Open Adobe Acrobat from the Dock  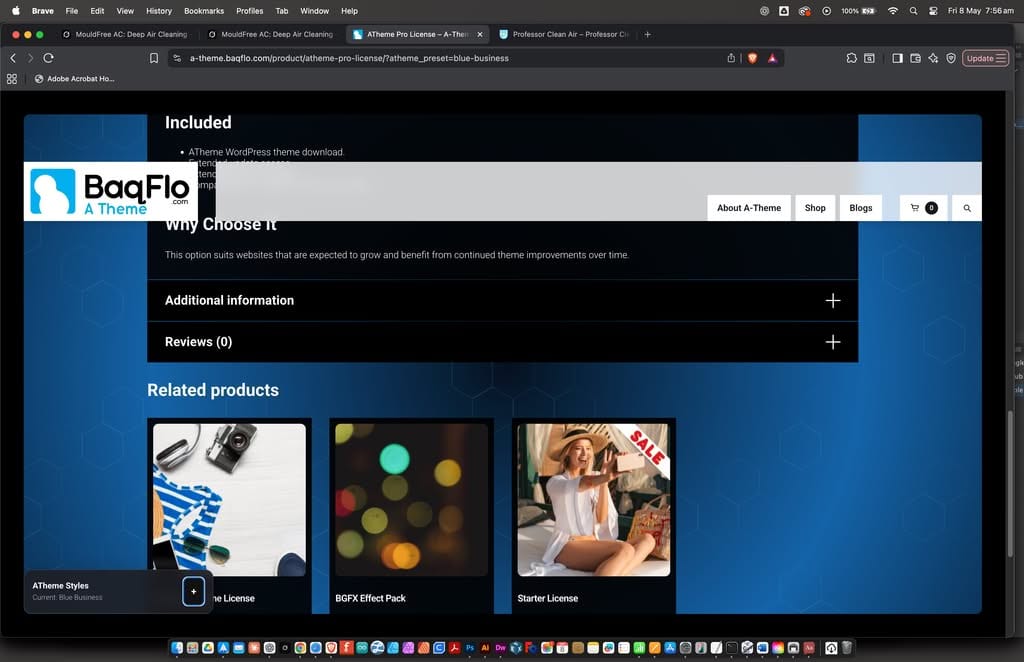click(455, 648)
